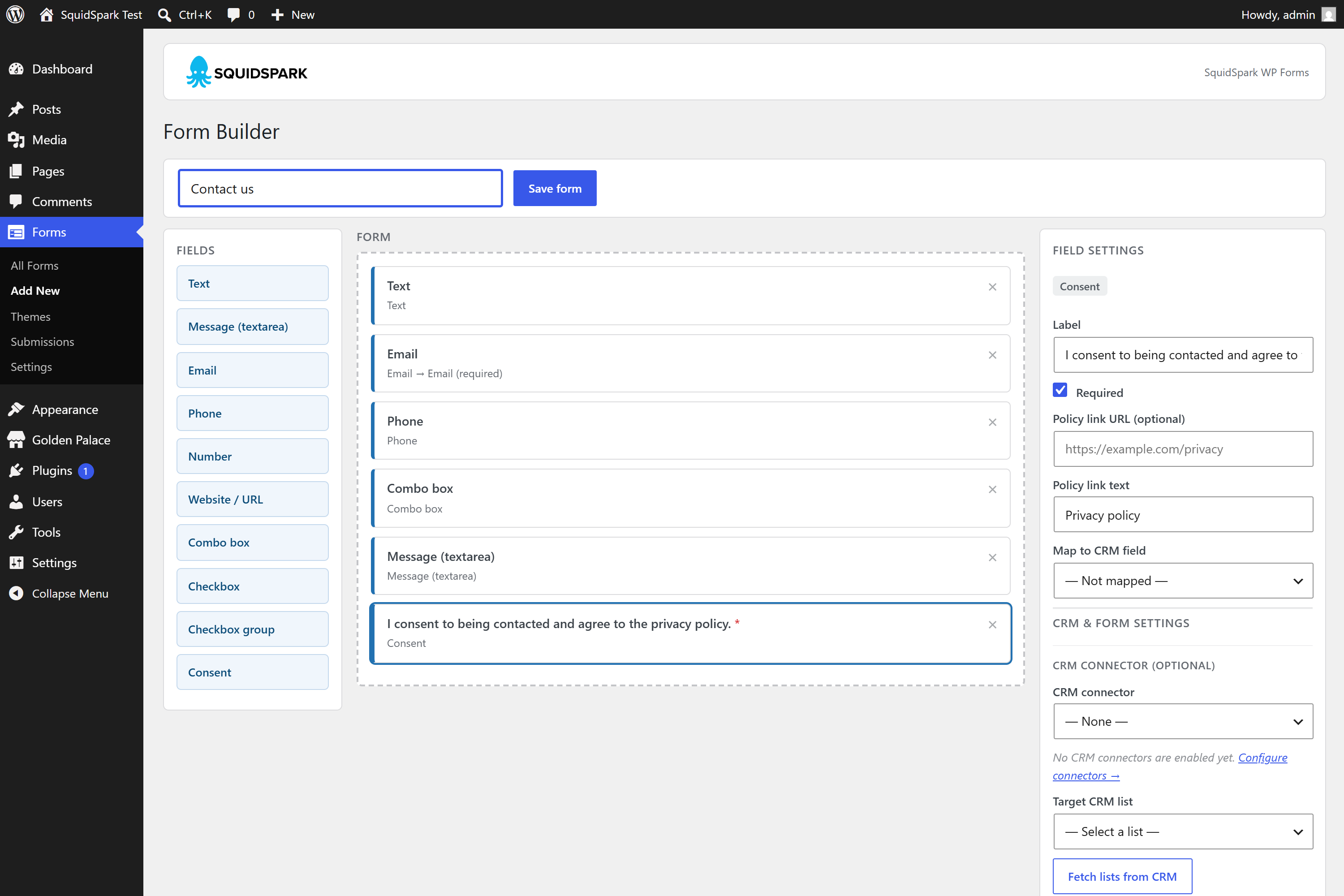Viewport: 1344px width, 896px height.
Task: Open the comments bubble in the admin bar
Action: (x=233, y=15)
